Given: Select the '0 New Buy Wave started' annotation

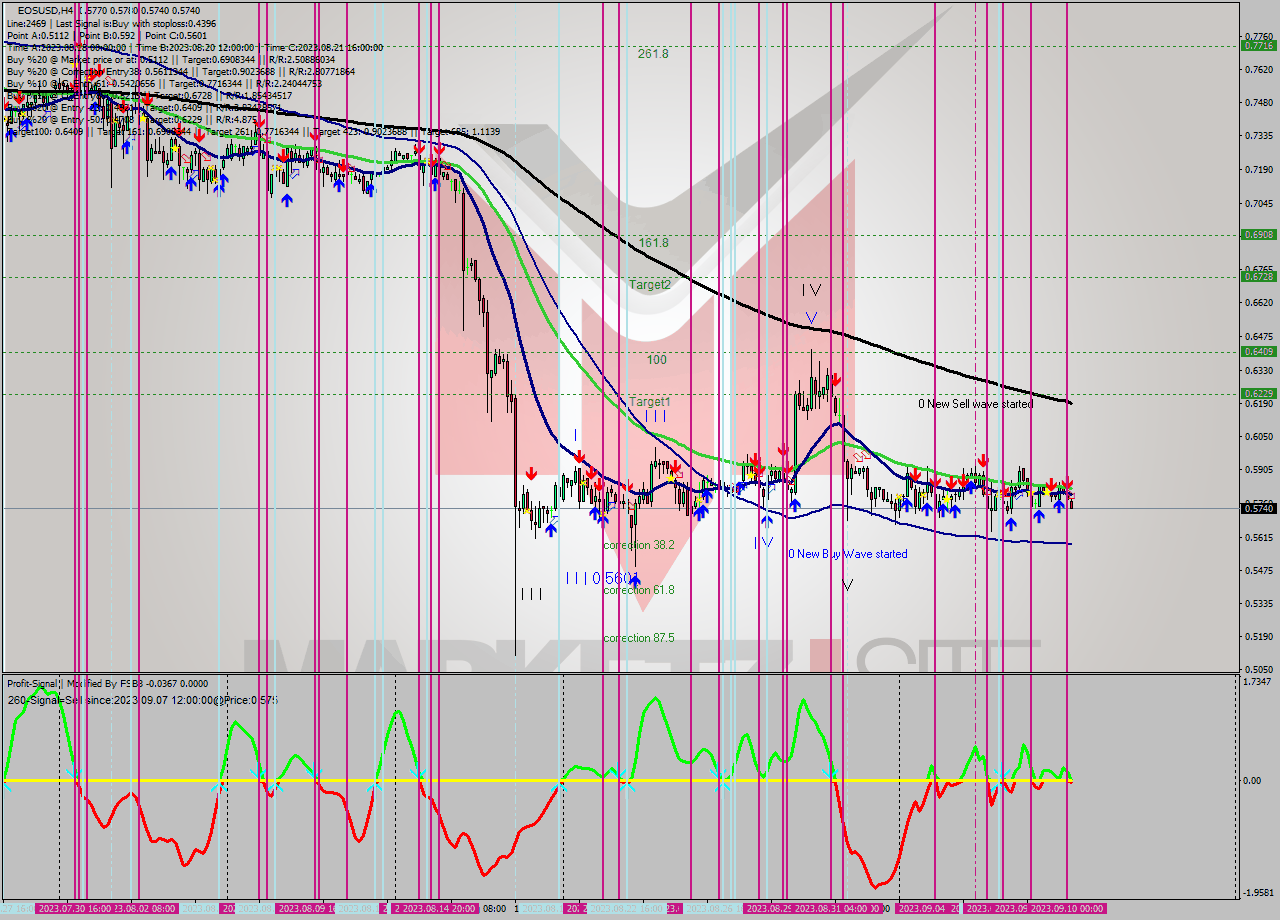Looking at the screenshot, I should 848,554.
